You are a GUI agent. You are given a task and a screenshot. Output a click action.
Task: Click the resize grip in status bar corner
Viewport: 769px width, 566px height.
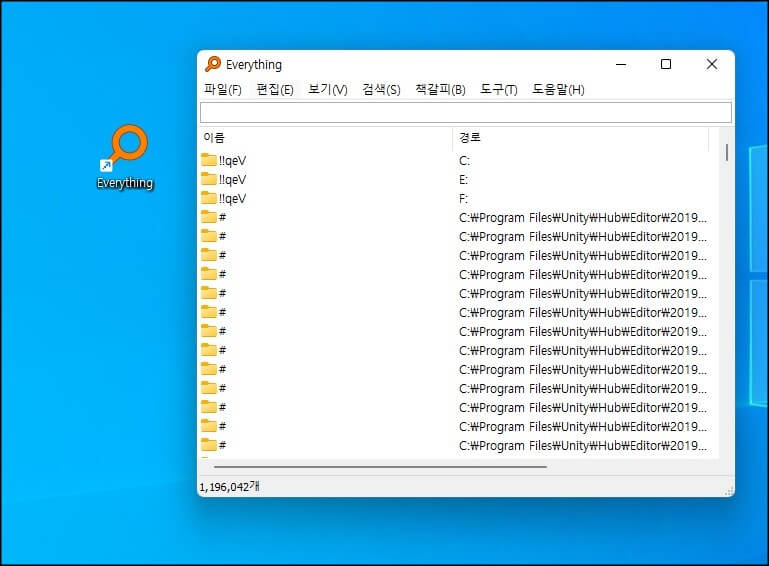tap(729, 491)
